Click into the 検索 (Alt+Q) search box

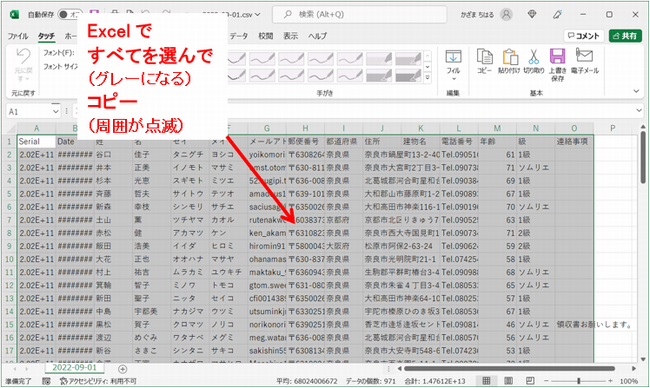click(x=359, y=15)
